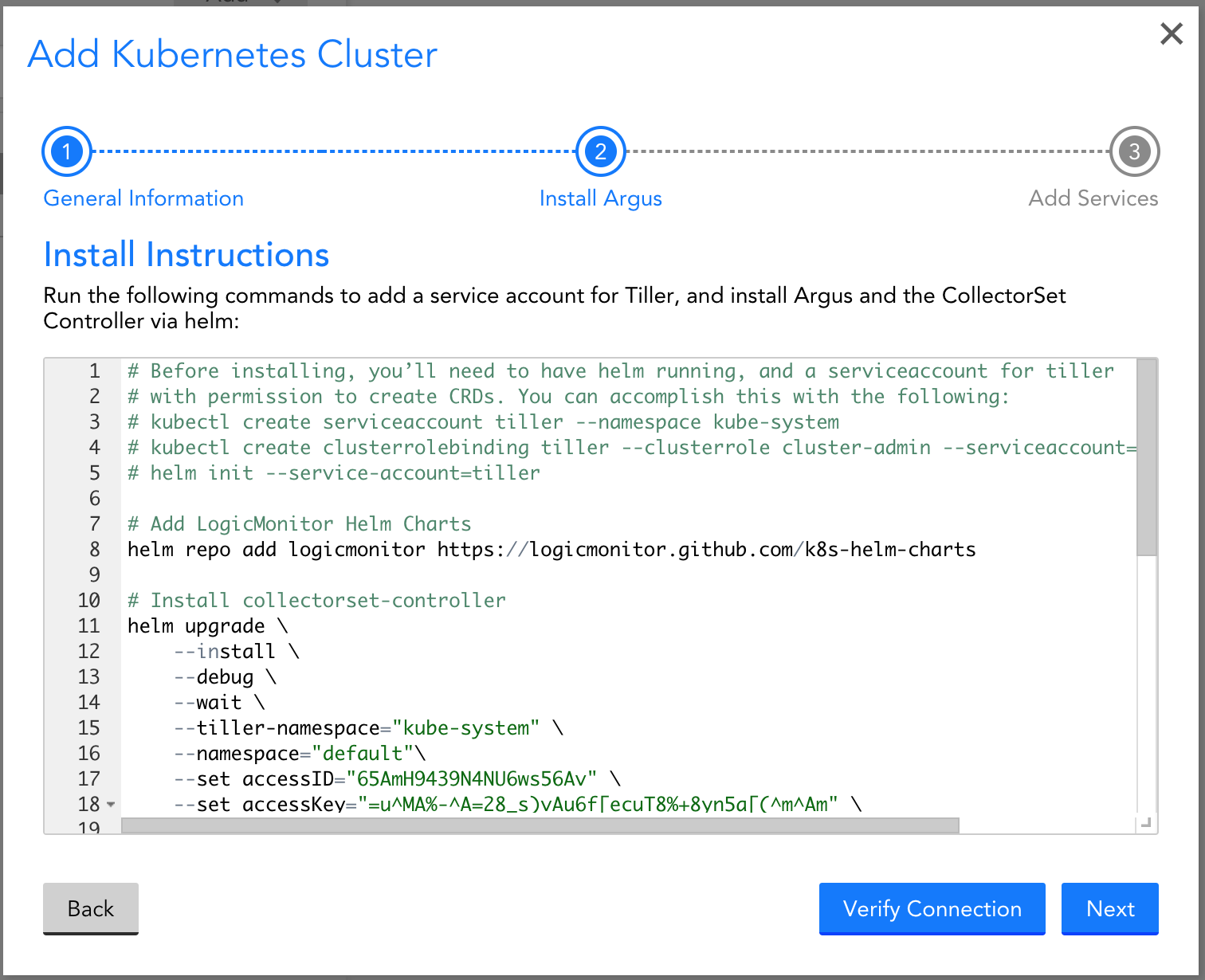
Task: Click the '# with permission to create CRDs' line
Action: coord(568,397)
